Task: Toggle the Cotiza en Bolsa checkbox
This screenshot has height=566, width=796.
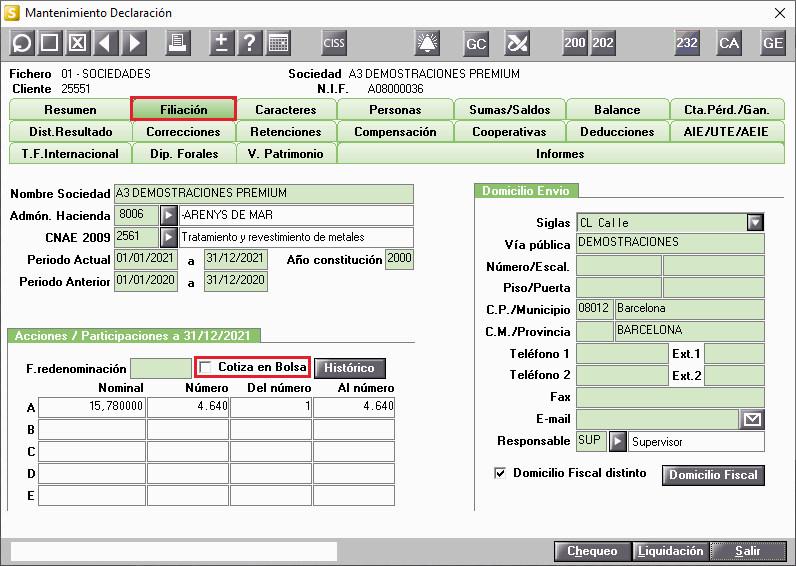Action: coord(206,367)
